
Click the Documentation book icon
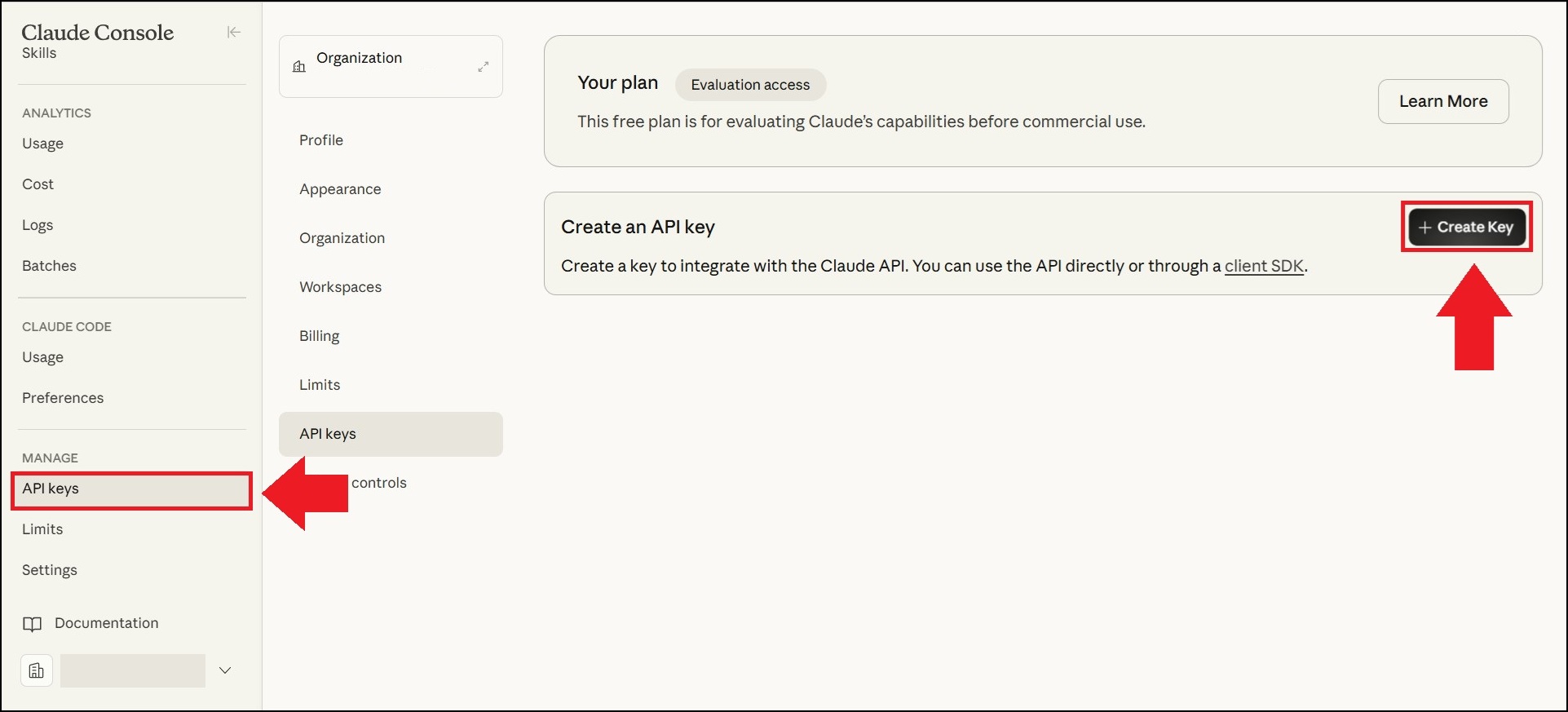click(33, 624)
